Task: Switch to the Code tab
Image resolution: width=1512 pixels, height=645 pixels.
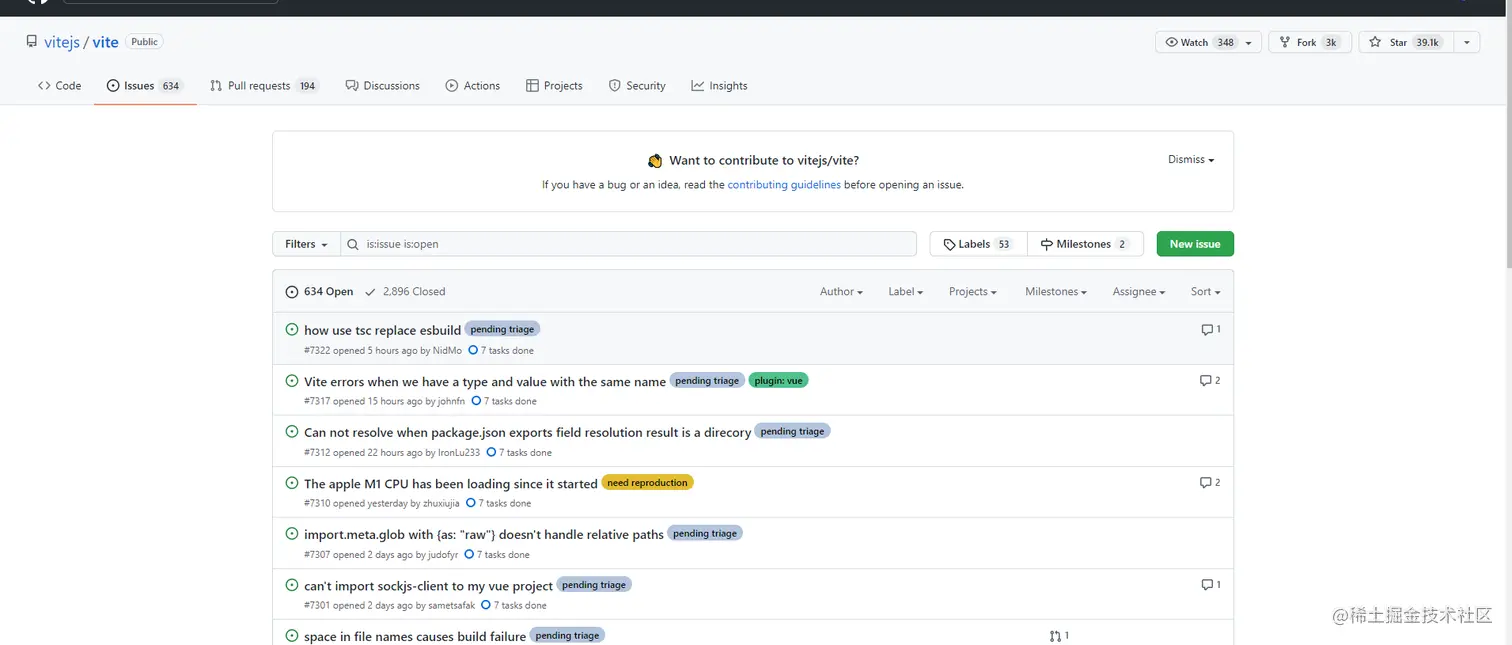Action: [59, 86]
